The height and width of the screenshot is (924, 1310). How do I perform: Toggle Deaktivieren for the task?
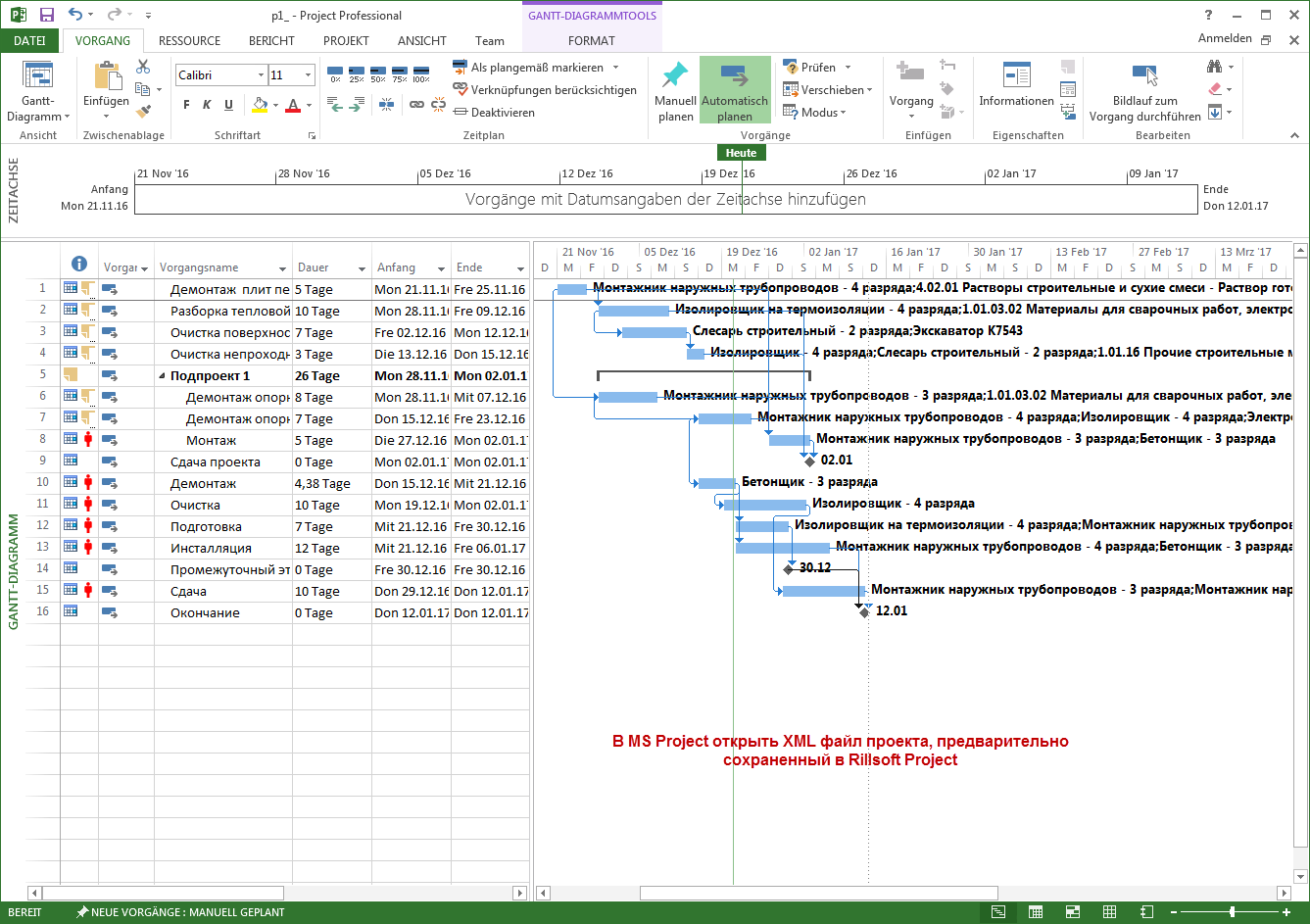click(x=496, y=113)
